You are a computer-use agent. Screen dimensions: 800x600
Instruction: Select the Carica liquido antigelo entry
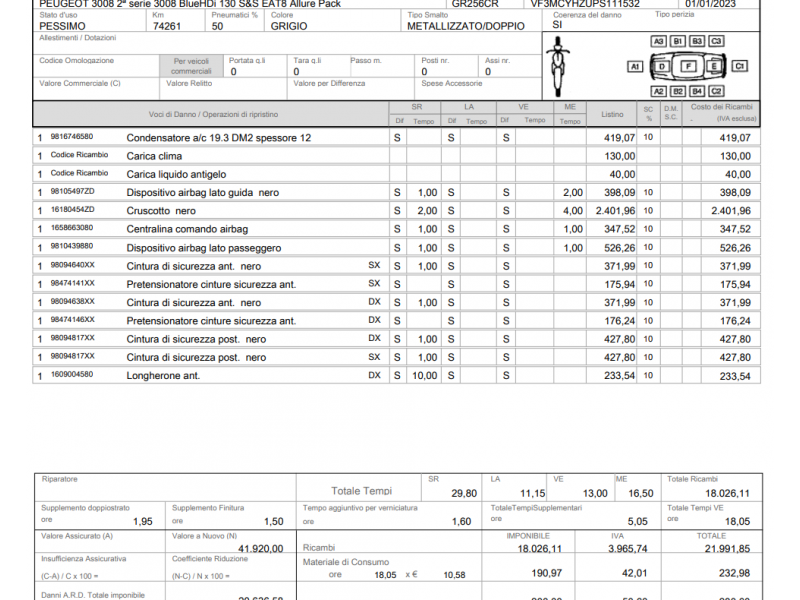pyautogui.click(x=176, y=174)
